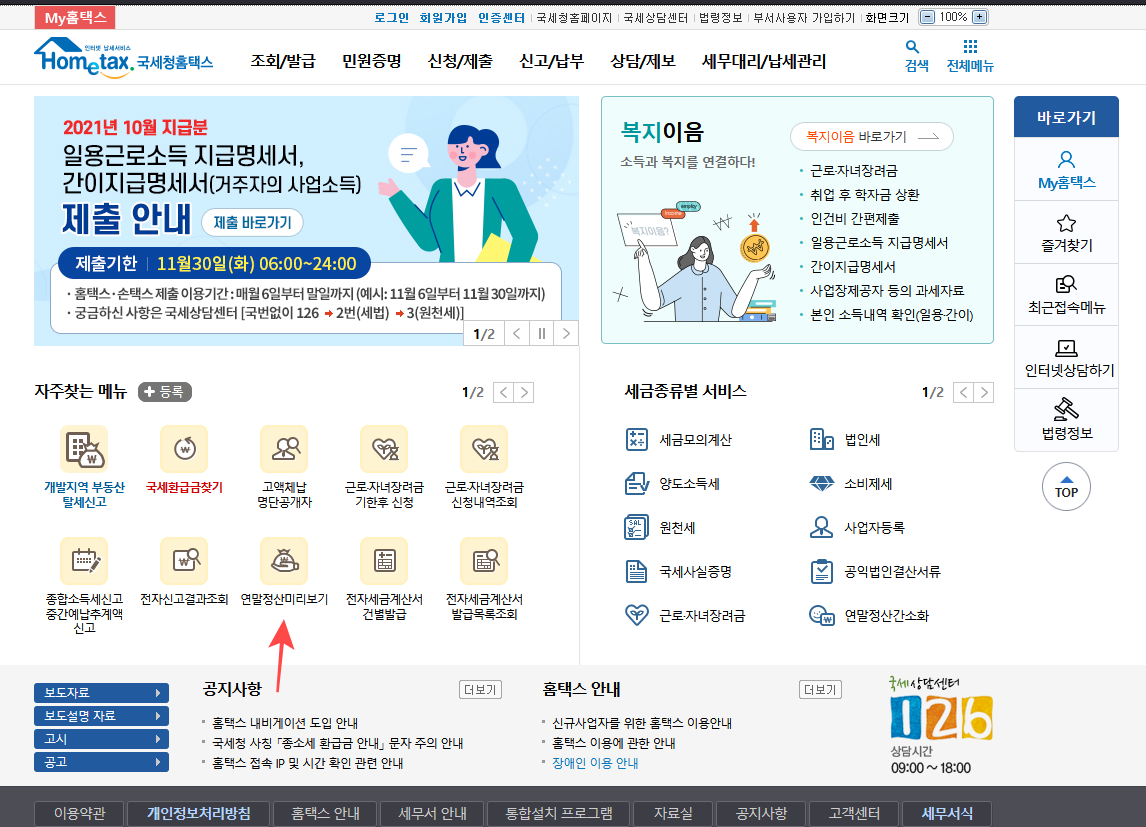Click the 복지이음 바로가기 button
1146x827 pixels.
[872, 137]
